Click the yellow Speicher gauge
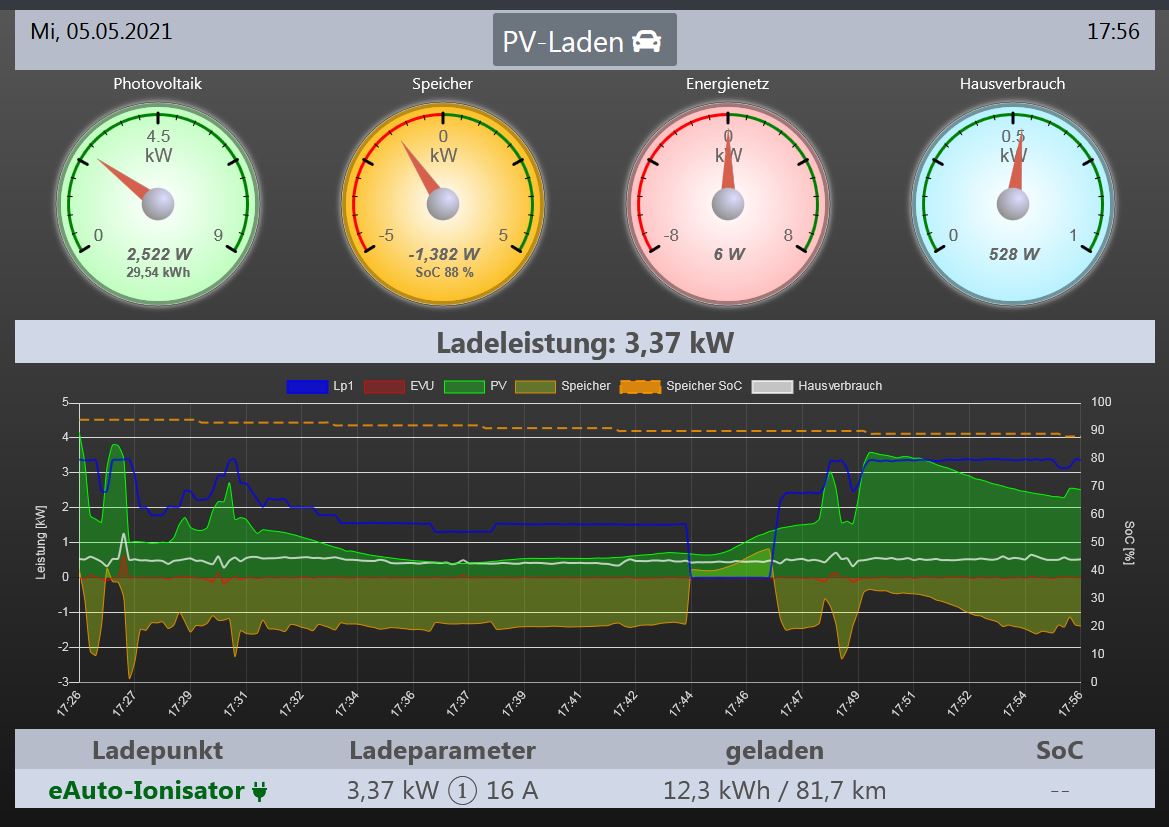 [443, 204]
